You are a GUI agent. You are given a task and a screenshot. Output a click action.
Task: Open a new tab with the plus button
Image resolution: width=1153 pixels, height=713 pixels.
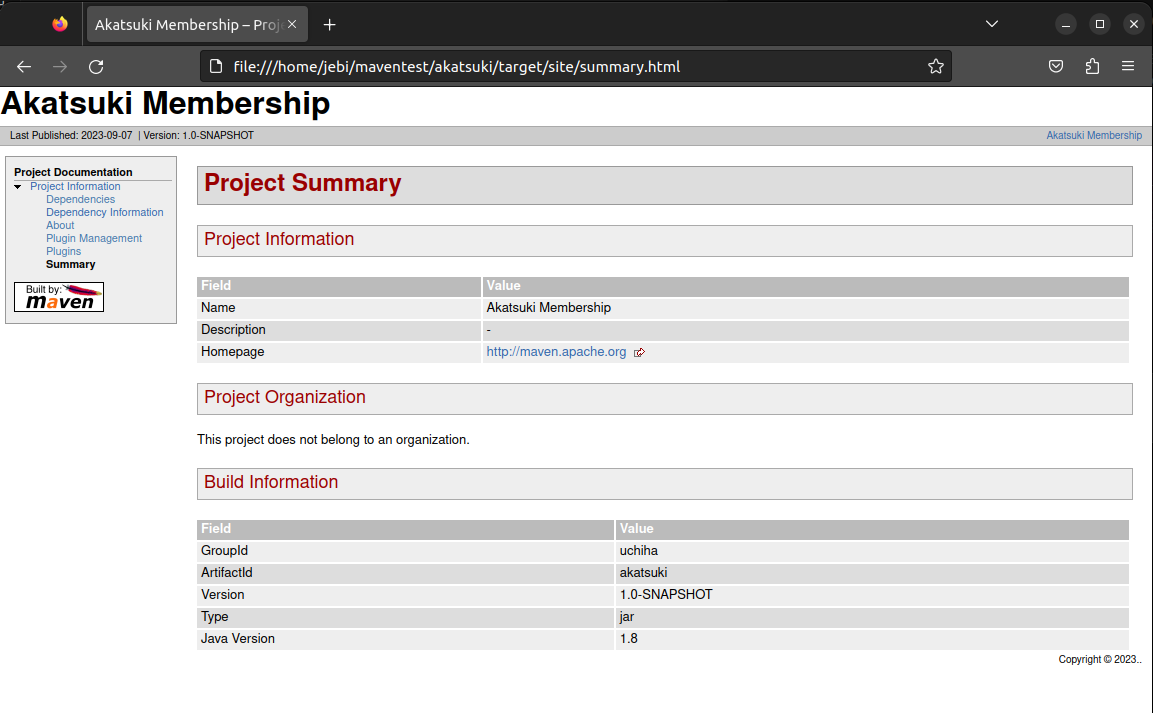[329, 25]
